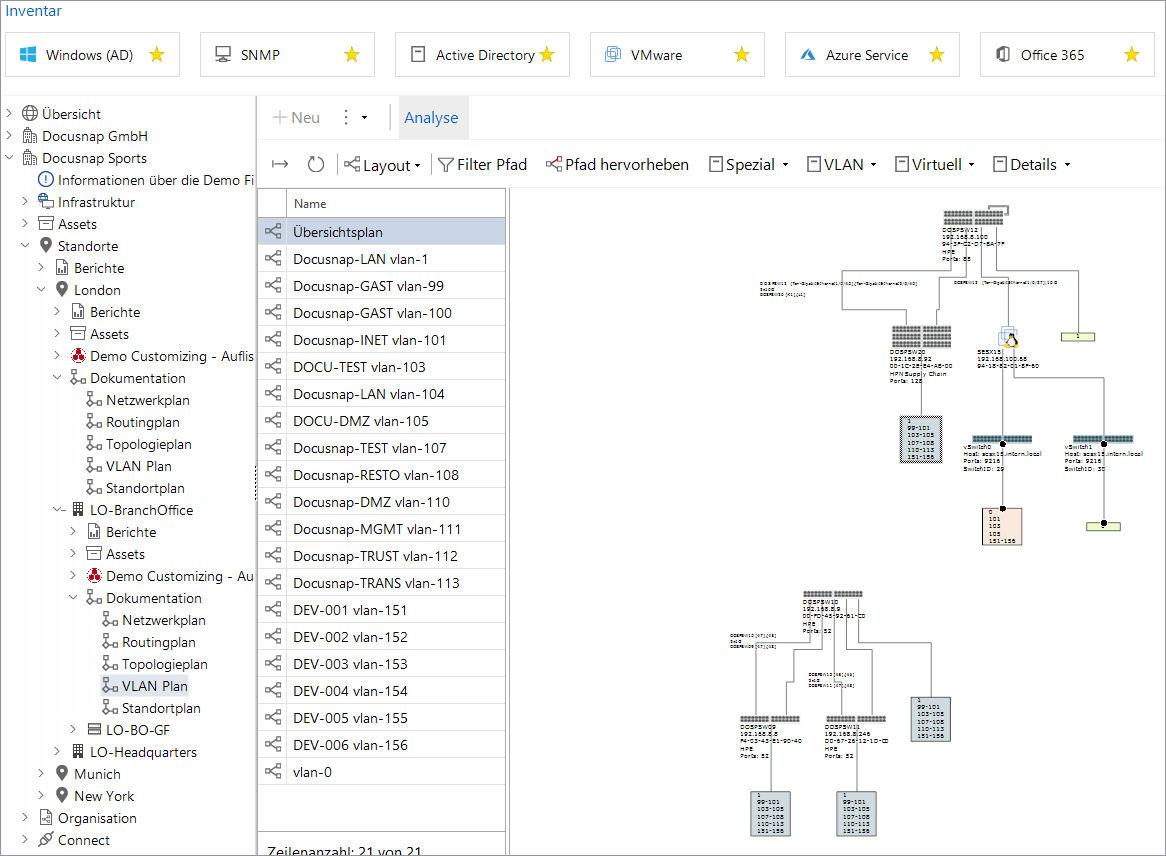
Task: Click plan icon of Docusnap-LAN vlan-1 row
Action: pyautogui.click(x=273, y=259)
